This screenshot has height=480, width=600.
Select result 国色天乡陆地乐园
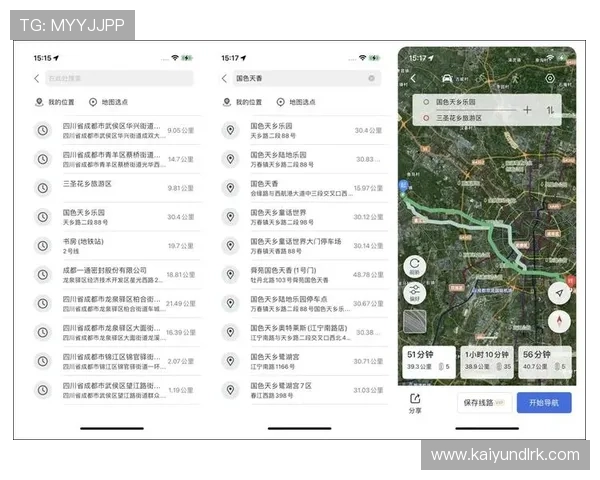point(305,159)
